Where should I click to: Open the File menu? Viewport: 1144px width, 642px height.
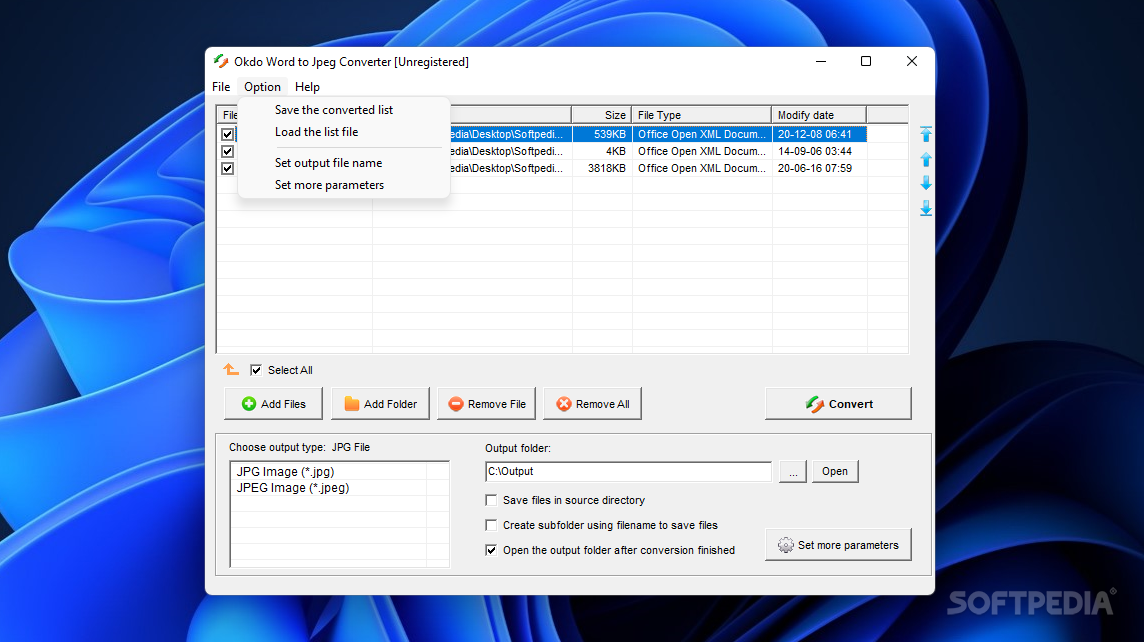pyautogui.click(x=221, y=87)
